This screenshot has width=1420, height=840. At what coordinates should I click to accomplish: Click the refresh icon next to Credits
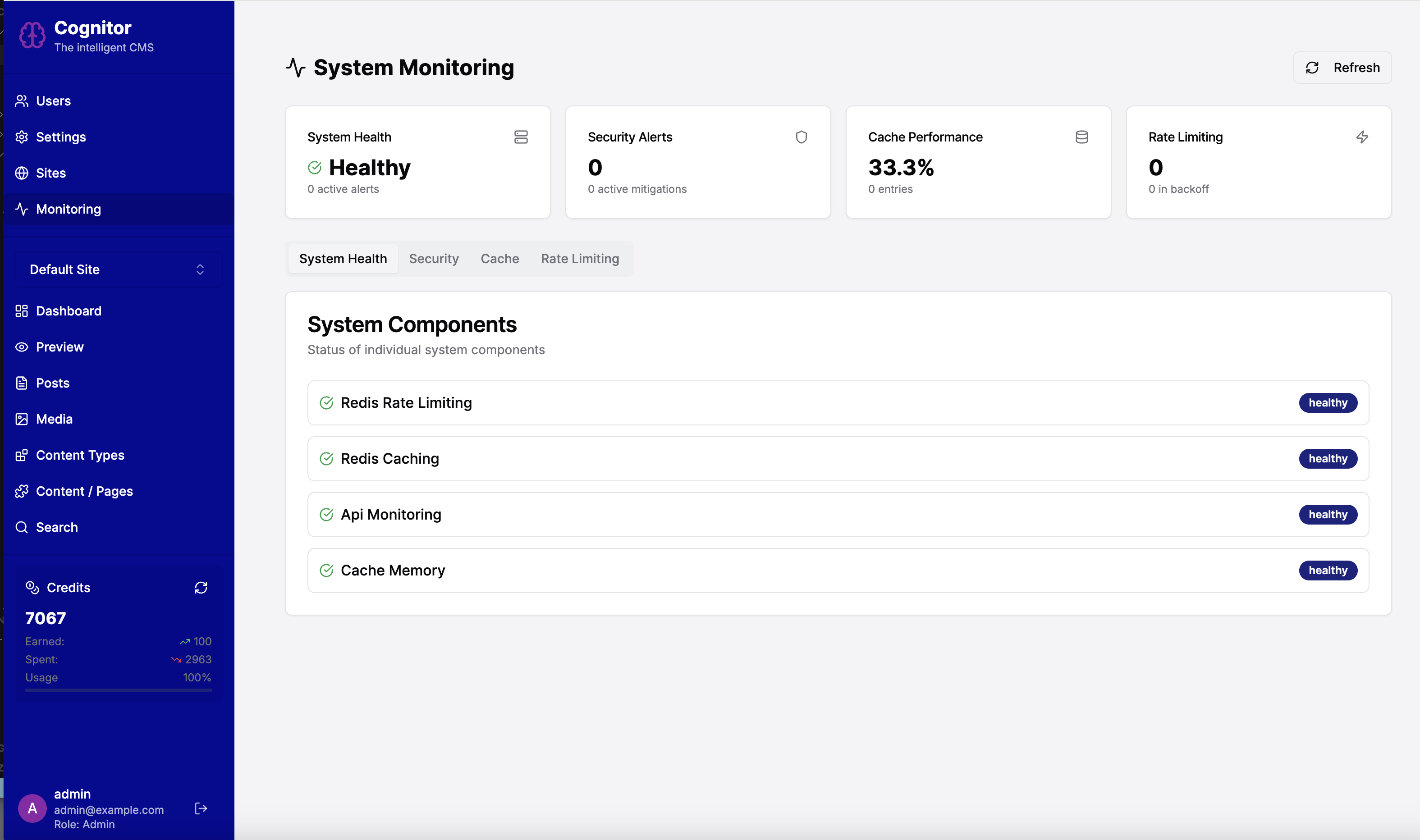[202, 588]
